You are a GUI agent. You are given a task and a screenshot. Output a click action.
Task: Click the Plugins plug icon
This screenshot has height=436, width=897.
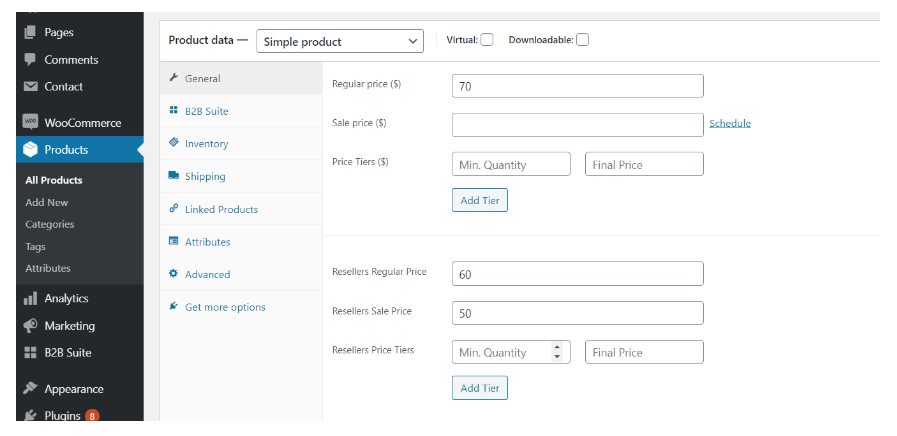[x=30, y=415]
